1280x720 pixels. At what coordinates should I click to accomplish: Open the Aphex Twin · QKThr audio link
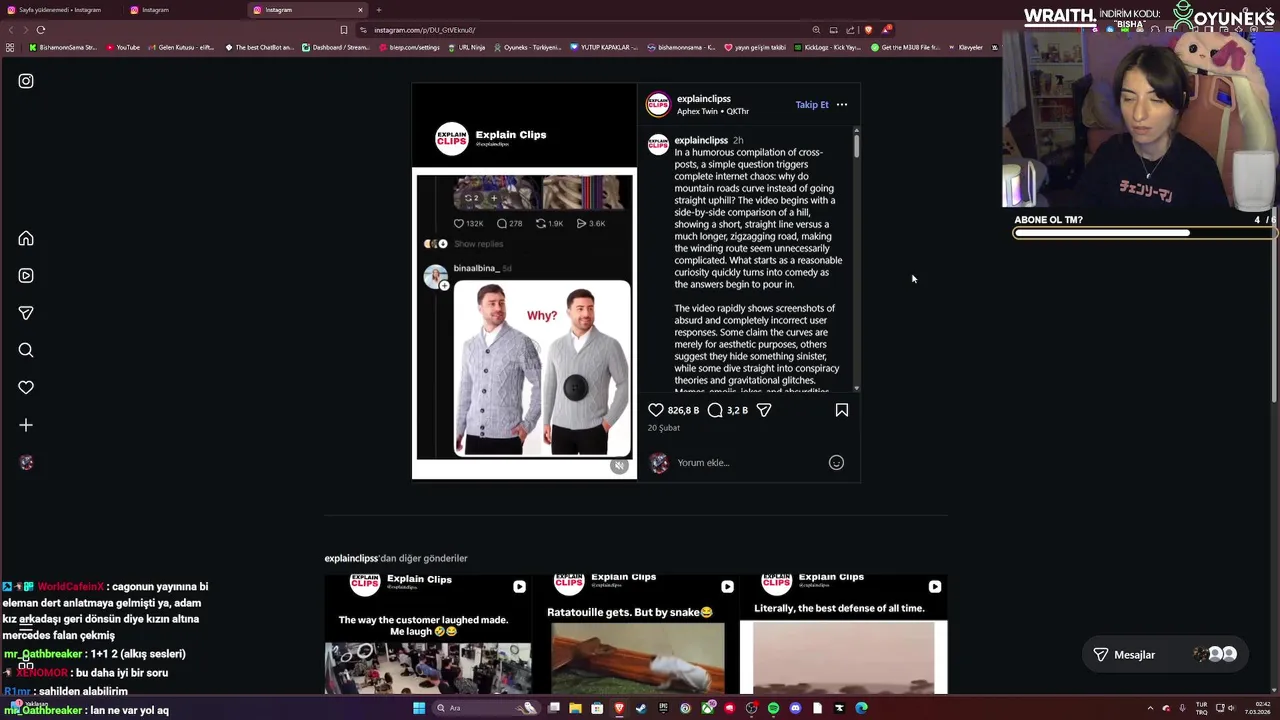(713, 111)
